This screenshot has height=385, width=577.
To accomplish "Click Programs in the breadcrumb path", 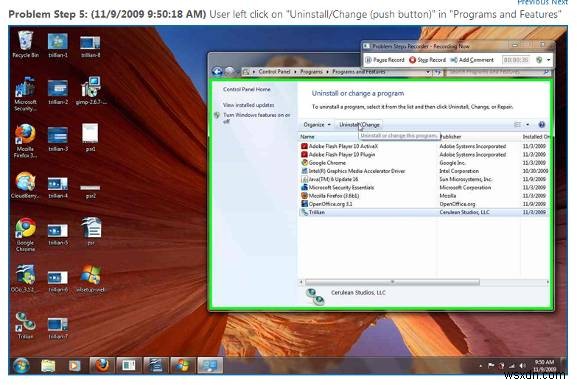I will pyautogui.click(x=311, y=72).
